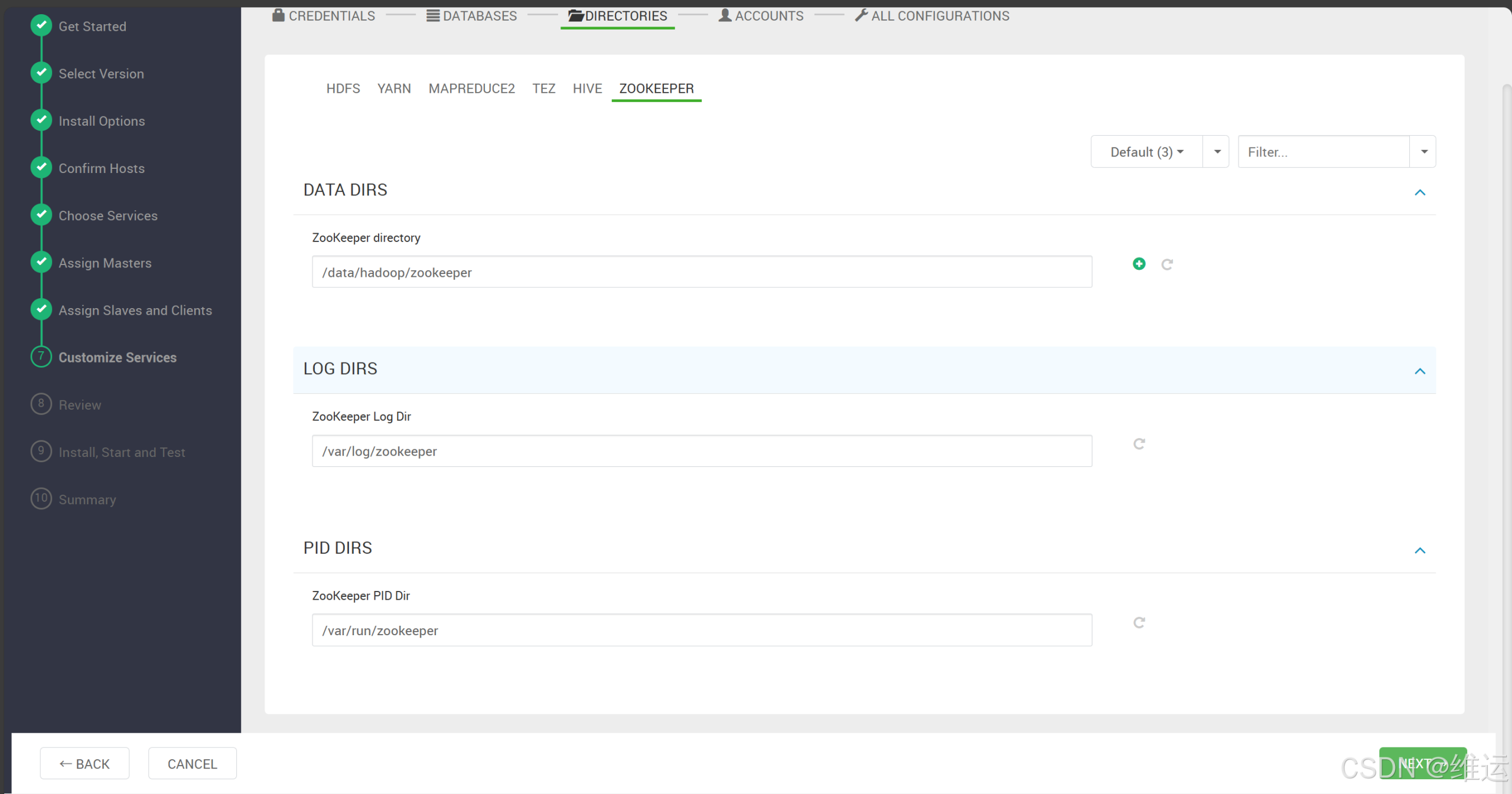
Task: Collapse the LOG DIRS section
Action: [x=1420, y=371]
